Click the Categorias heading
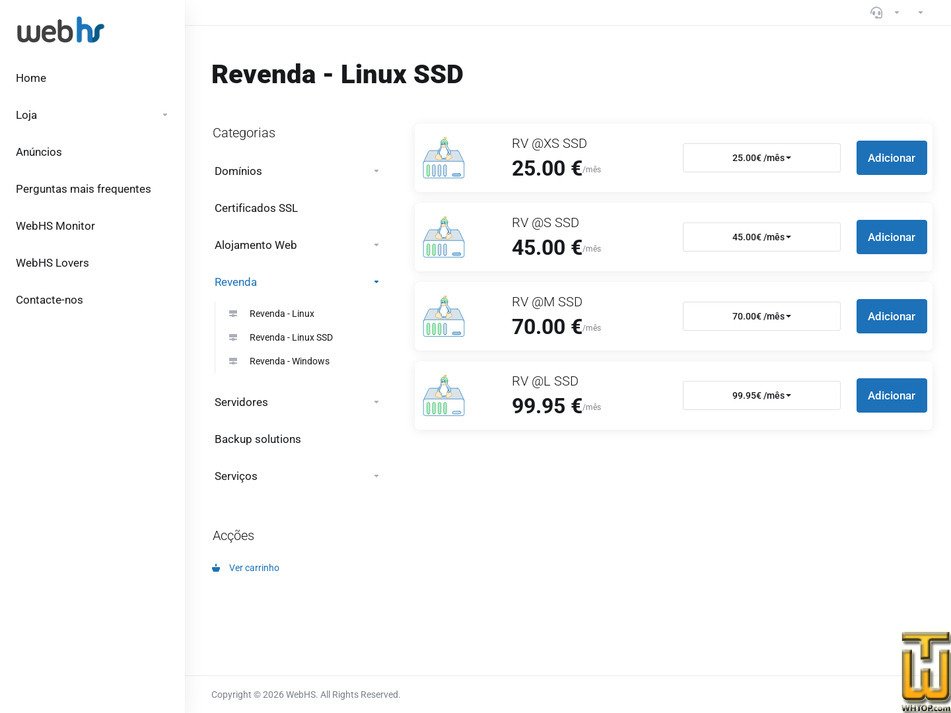 tap(244, 133)
